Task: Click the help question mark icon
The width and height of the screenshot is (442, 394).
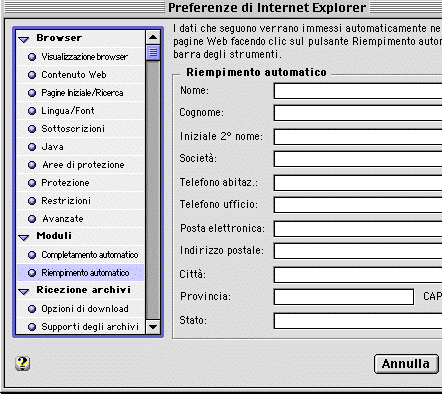Action: click(x=22, y=364)
